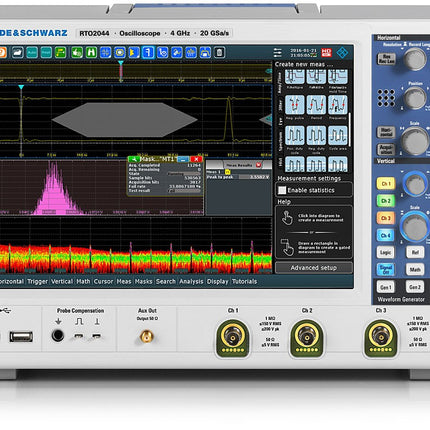
Task: Click the Create new meas heading
Action: [x=304, y=64]
